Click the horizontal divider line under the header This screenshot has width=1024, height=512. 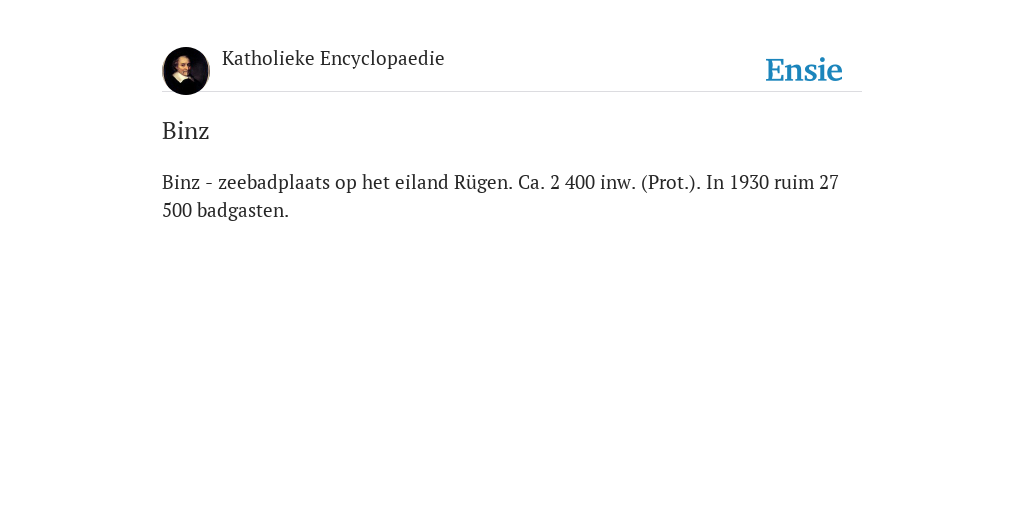[x=512, y=91]
